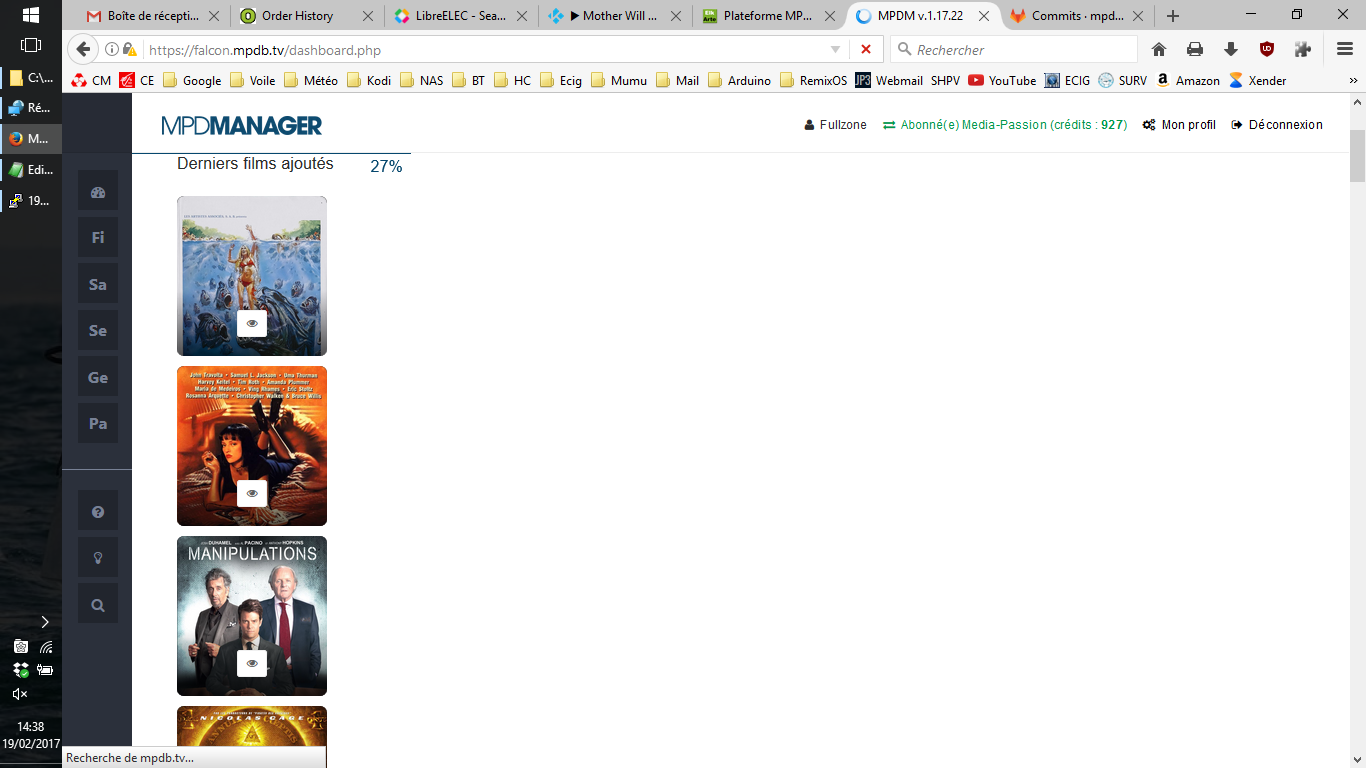
Task: Open the YouTube bookmark
Action: (1002, 81)
